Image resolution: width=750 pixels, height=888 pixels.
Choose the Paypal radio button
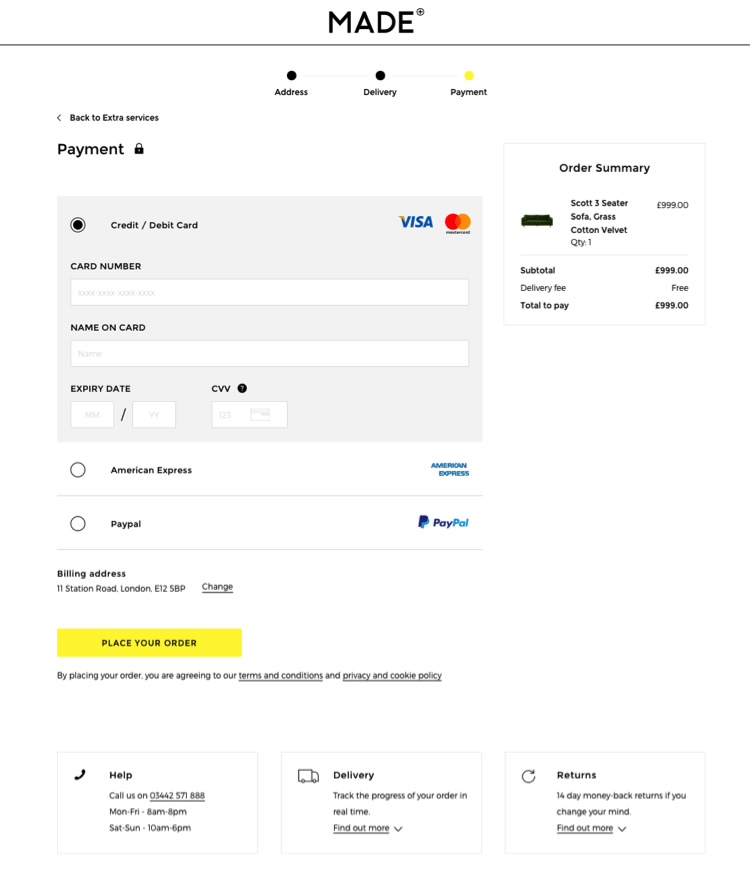(78, 524)
